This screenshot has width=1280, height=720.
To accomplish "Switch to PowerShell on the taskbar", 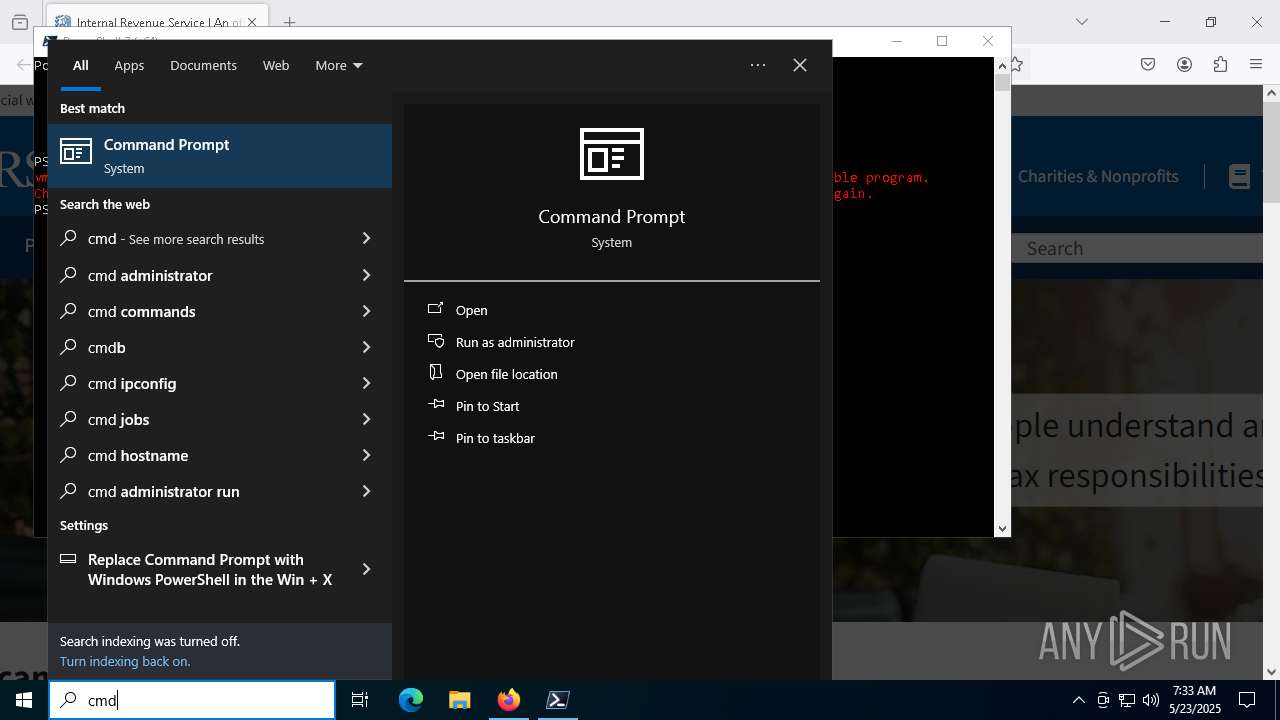I will (x=558, y=700).
